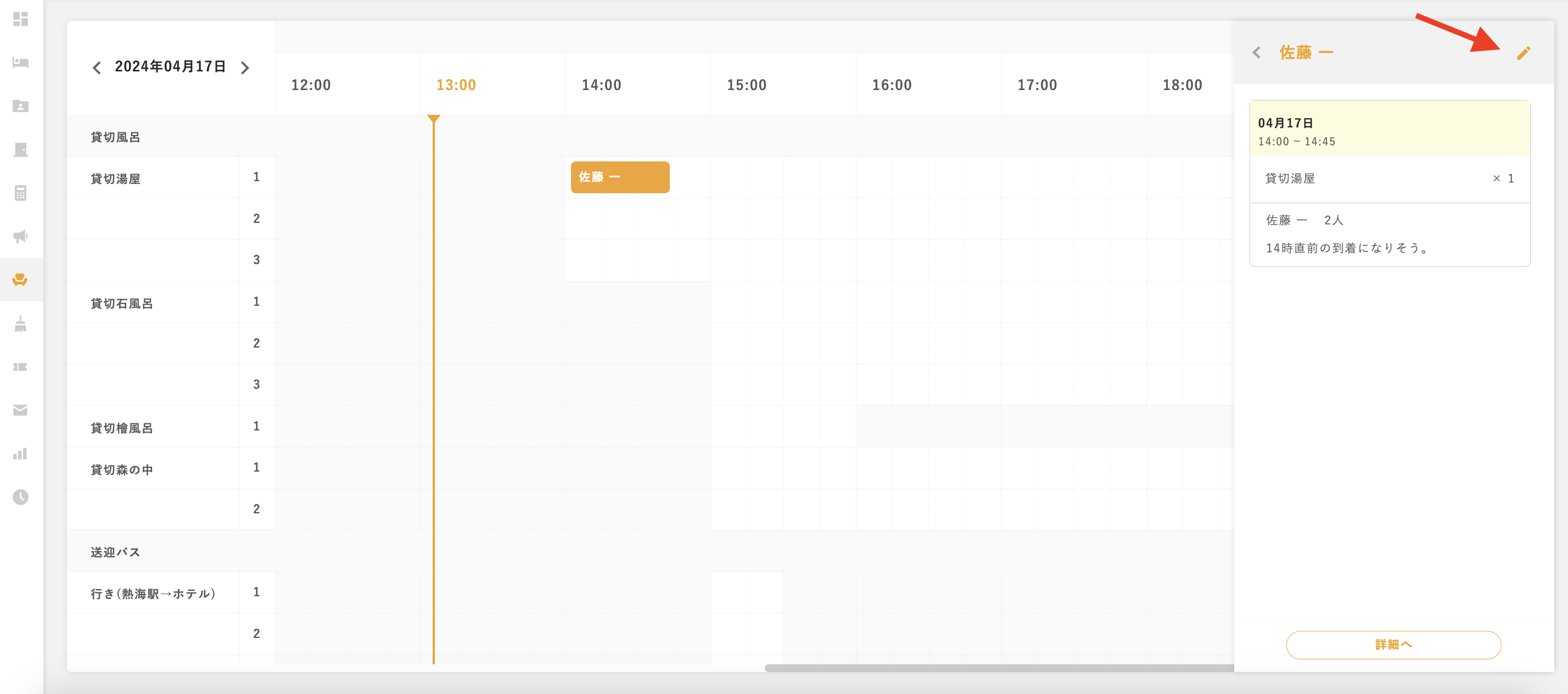The height and width of the screenshot is (694, 1568).
Task: Open the customer folder icon
Action: point(21,106)
